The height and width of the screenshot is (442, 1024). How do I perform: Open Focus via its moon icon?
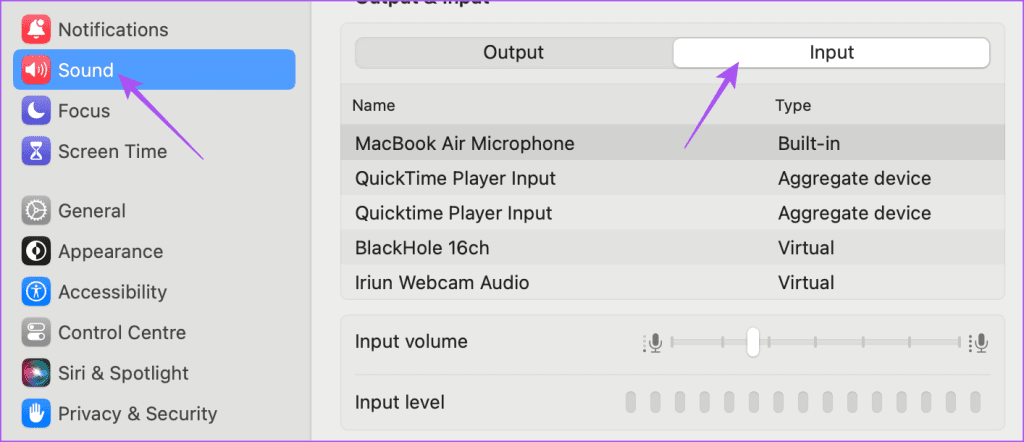(x=36, y=110)
